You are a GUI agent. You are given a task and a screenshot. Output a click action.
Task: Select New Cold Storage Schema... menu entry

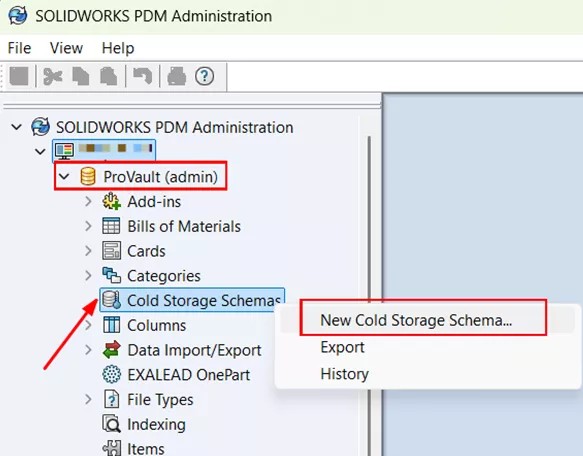(x=416, y=320)
